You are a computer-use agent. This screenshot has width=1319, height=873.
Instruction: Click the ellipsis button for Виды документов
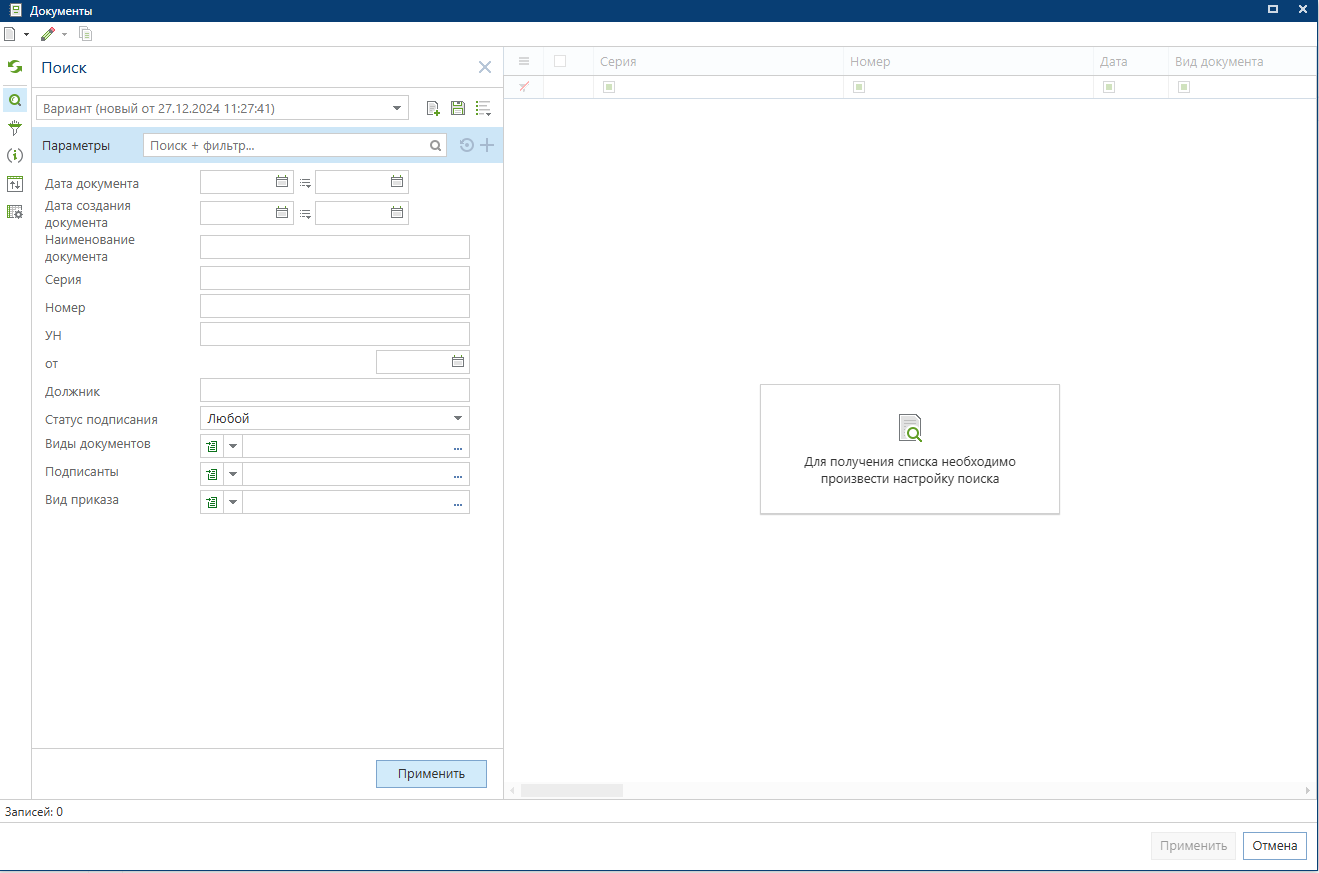(458, 447)
